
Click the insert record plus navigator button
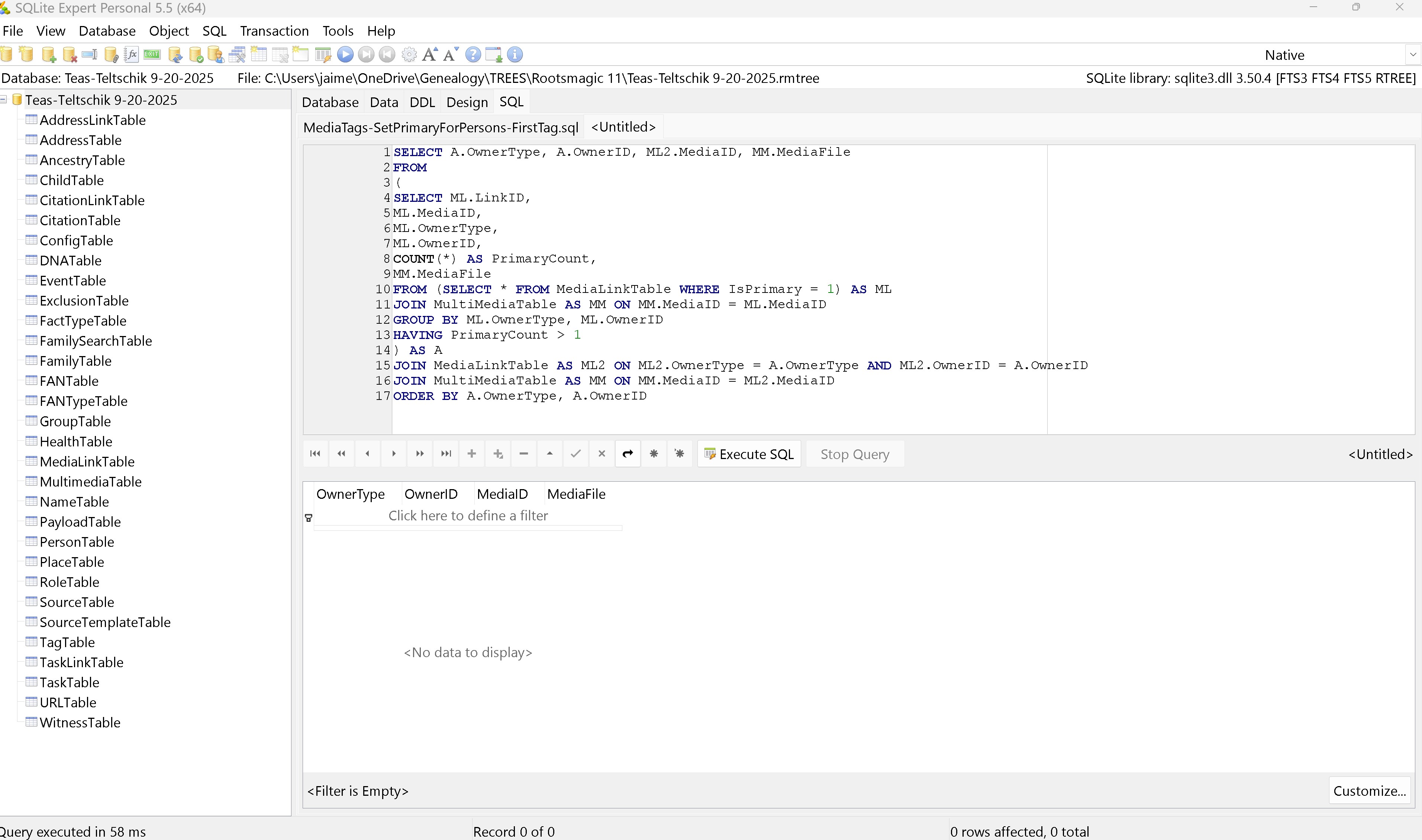(471, 454)
